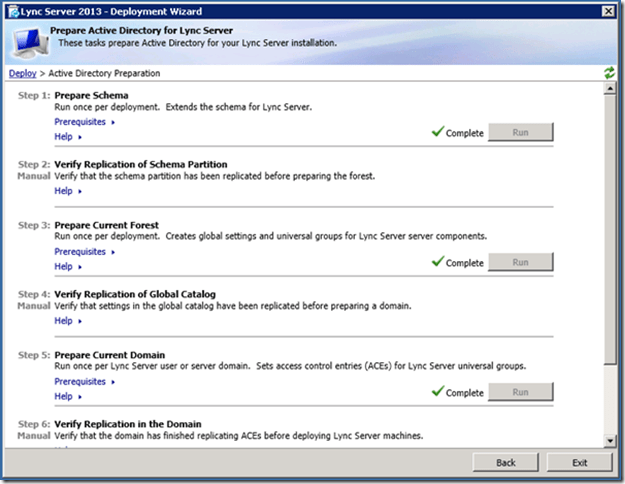Click Run for Prepare Schema step
Screen dimensions: 625x484
[520, 133]
